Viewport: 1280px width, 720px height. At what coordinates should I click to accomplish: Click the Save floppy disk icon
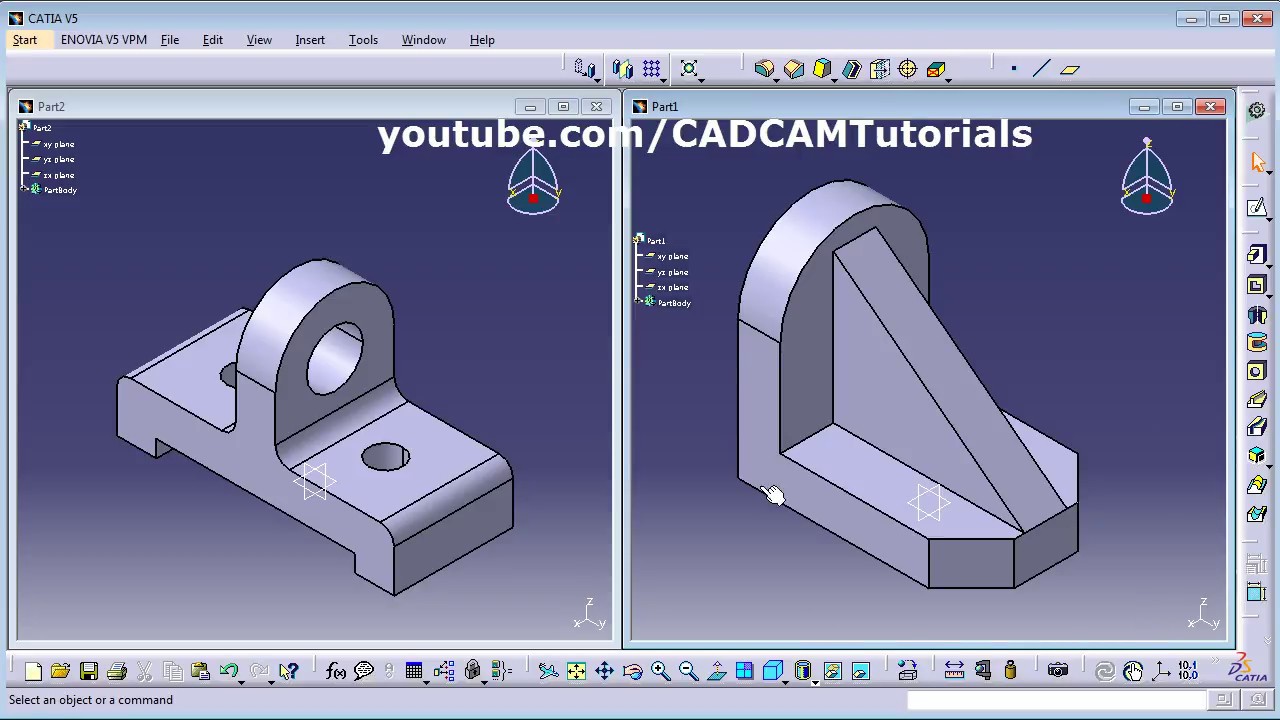coord(89,671)
